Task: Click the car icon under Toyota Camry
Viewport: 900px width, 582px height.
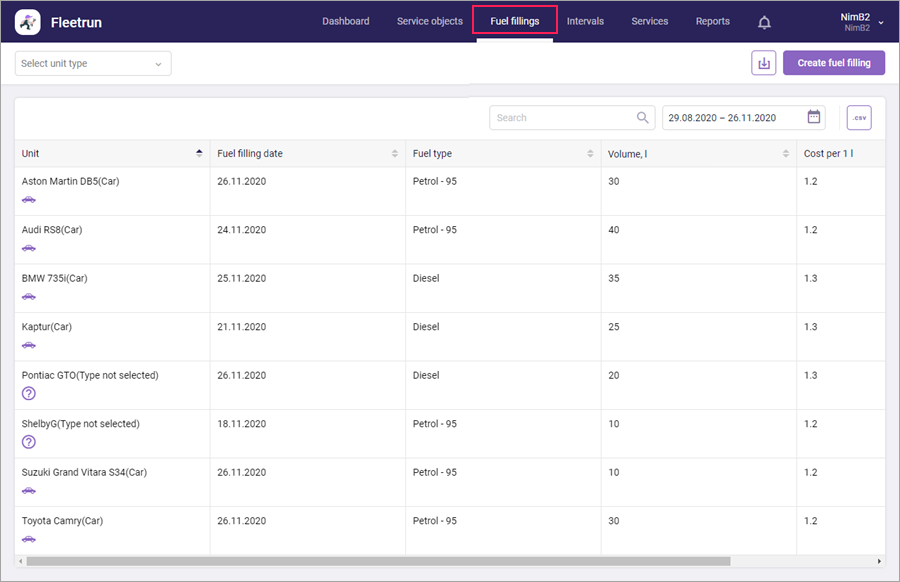Action: click(x=29, y=539)
